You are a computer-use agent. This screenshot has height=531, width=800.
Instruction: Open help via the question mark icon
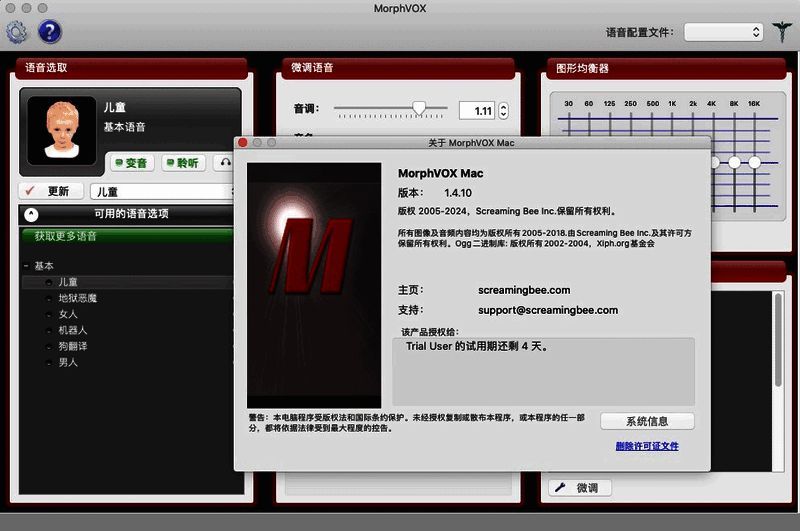point(49,32)
